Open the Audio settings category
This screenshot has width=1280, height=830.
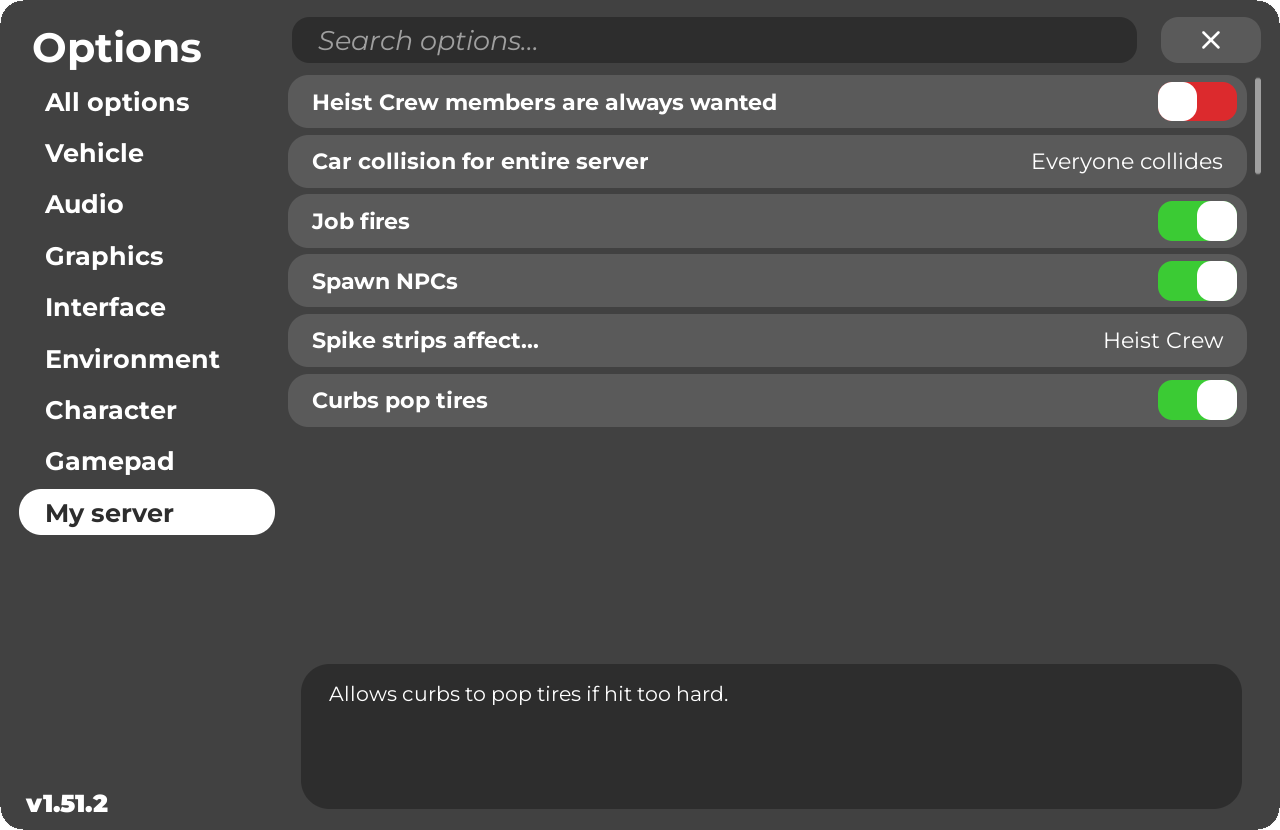[x=84, y=204]
